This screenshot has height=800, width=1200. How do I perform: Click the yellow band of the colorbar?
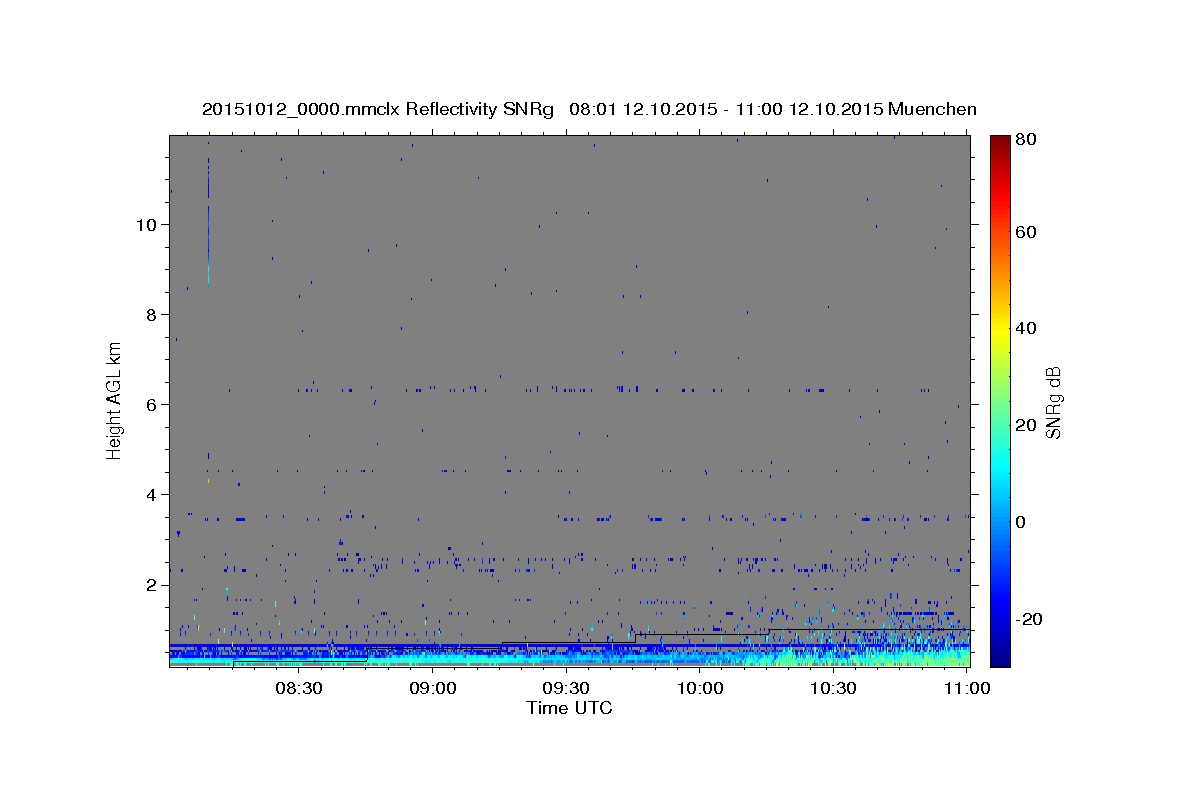[x=1000, y=330]
